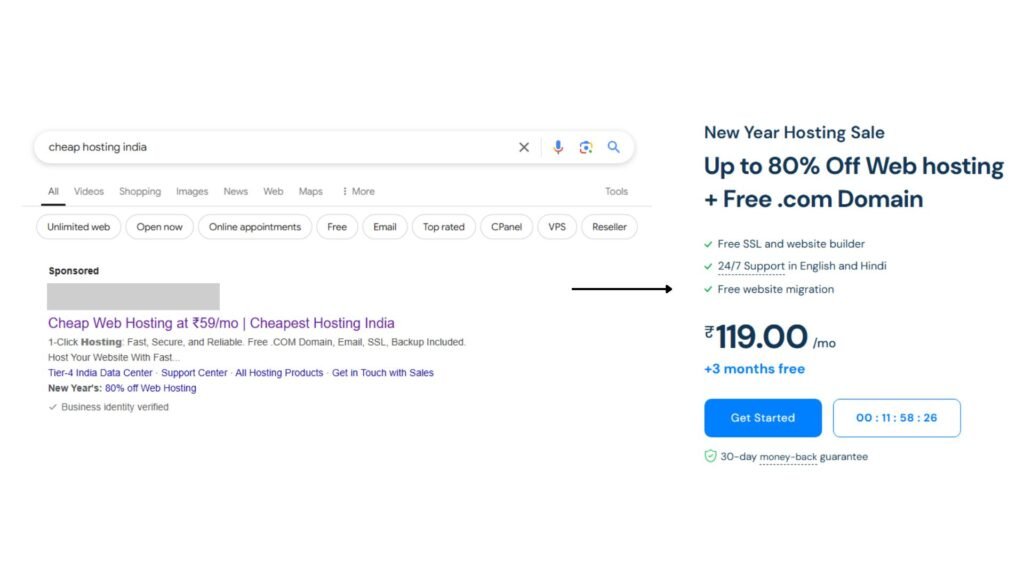1024x576 pixels.
Task: Switch to the Videos tab
Action: 89,191
